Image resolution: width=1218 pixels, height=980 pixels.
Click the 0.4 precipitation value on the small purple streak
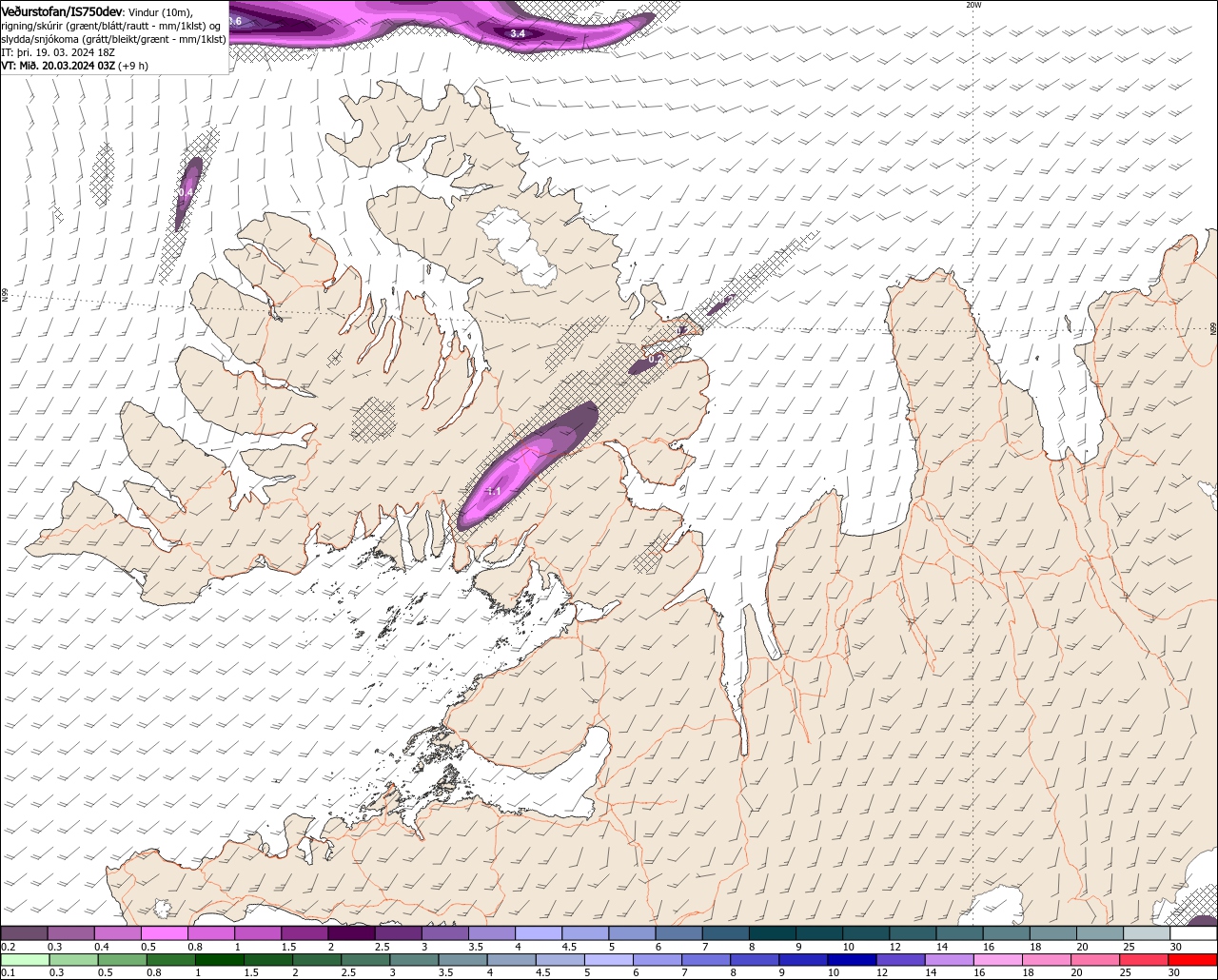coord(186,192)
